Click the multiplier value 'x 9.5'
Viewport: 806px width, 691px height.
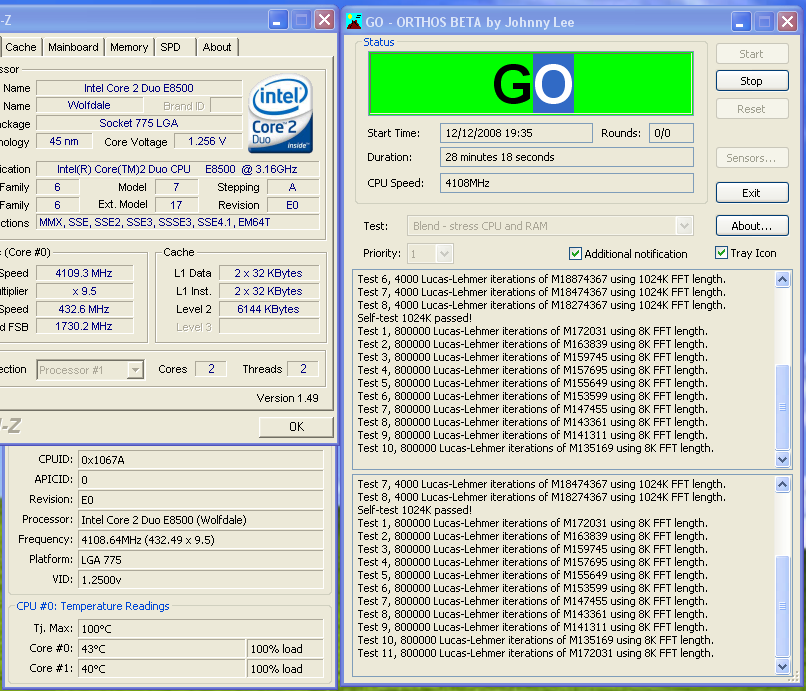click(84, 291)
